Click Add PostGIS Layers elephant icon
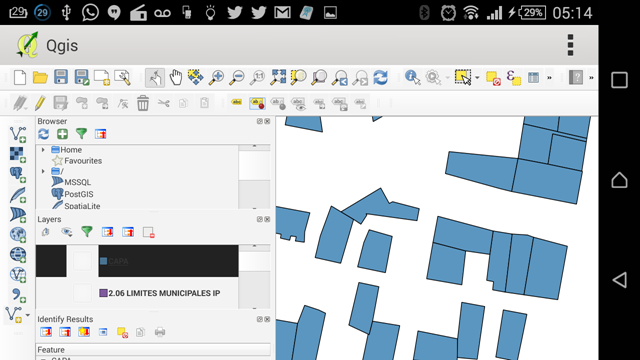Image resolution: width=640 pixels, height=360 pixels. pyautogui.click(x=18, y=175)
